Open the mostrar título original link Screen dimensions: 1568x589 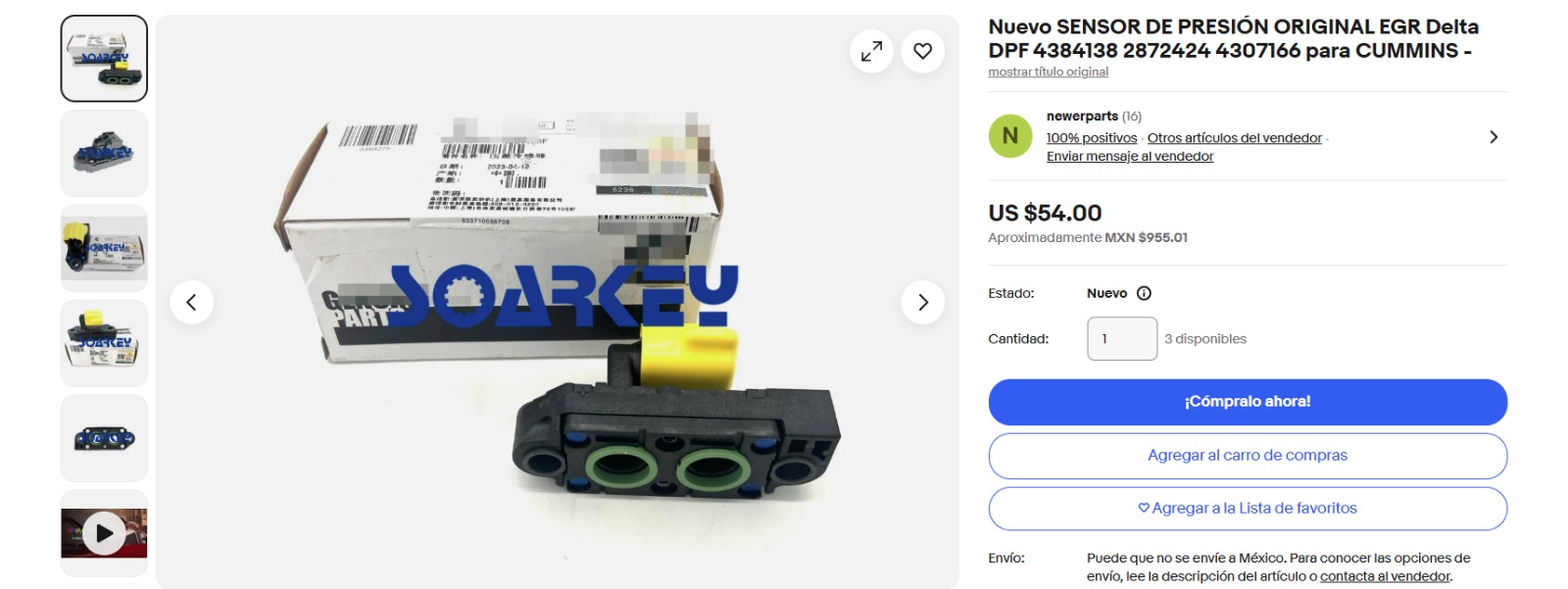point(1049,73)
